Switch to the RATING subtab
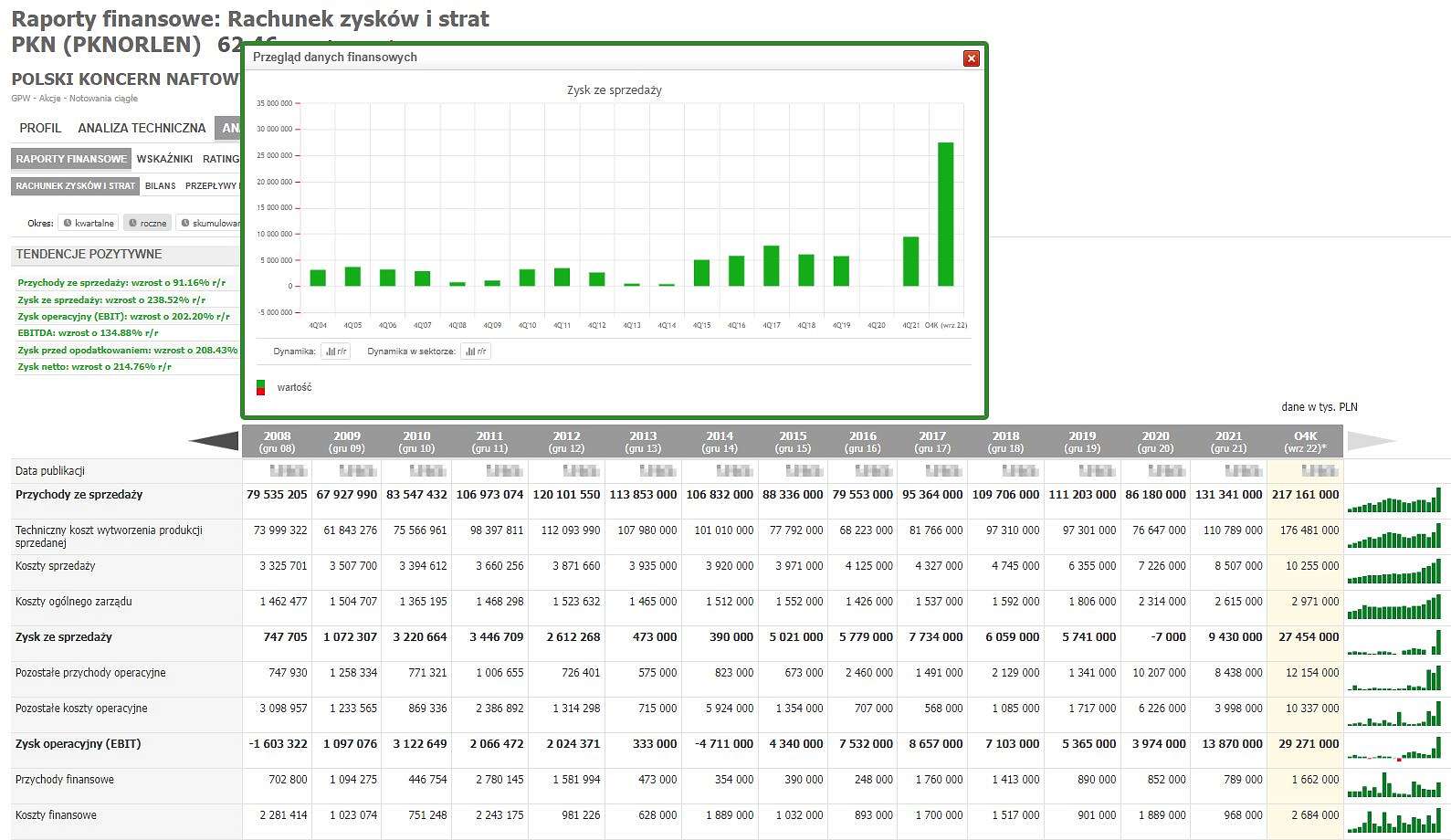Image resolution: width=1451 pixels, height=840 pixels. [221, 159]
